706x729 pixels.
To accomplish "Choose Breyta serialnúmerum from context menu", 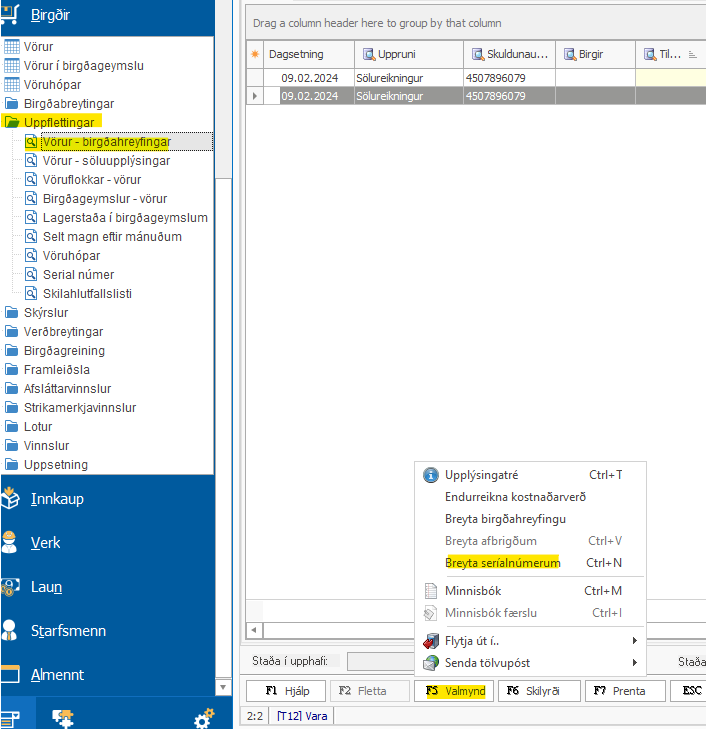I will (503, 563).
